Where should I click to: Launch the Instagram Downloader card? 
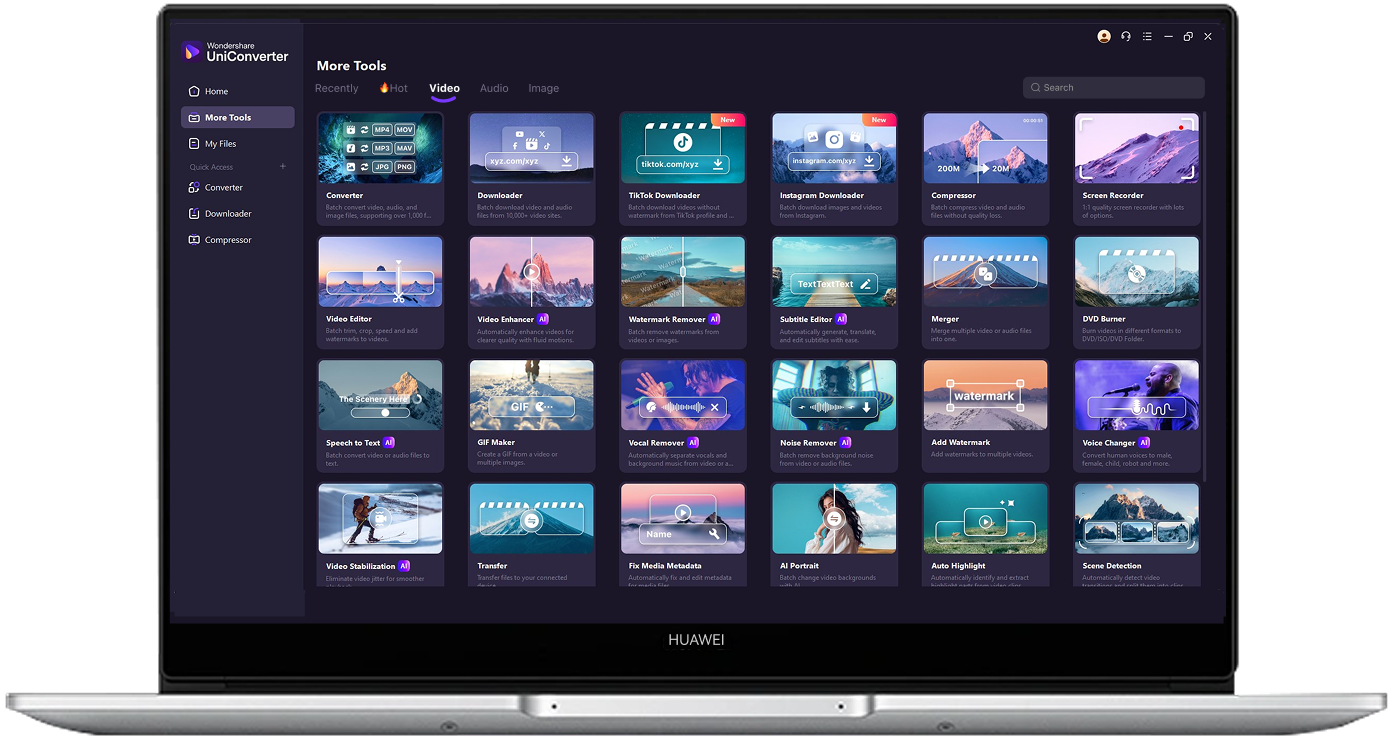(x=834, y=168)
